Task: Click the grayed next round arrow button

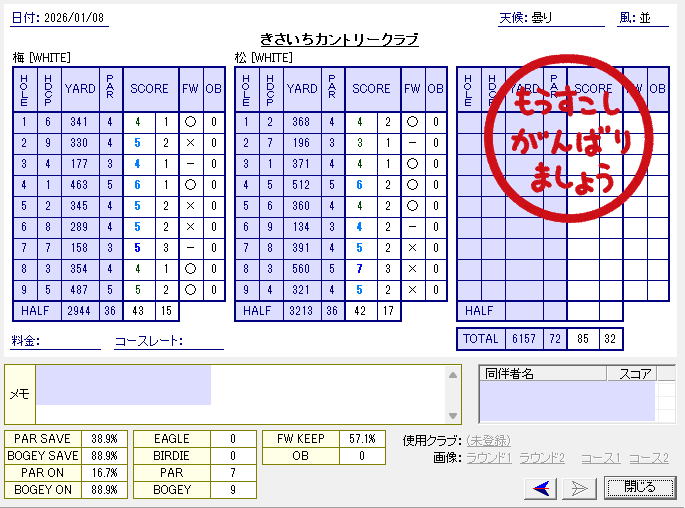Action: (x=580, y=487)
